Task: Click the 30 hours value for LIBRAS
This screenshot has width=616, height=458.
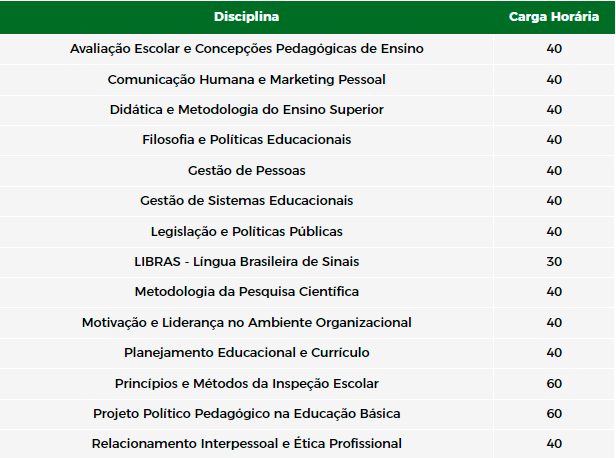Action: (x=554, y=262)
